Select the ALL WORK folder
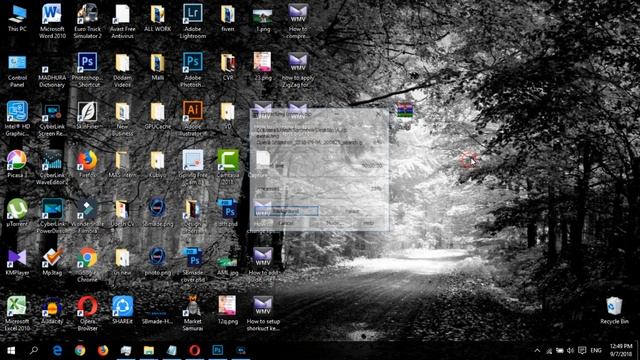This screenshot has height=360, width=640. (158, 18)
